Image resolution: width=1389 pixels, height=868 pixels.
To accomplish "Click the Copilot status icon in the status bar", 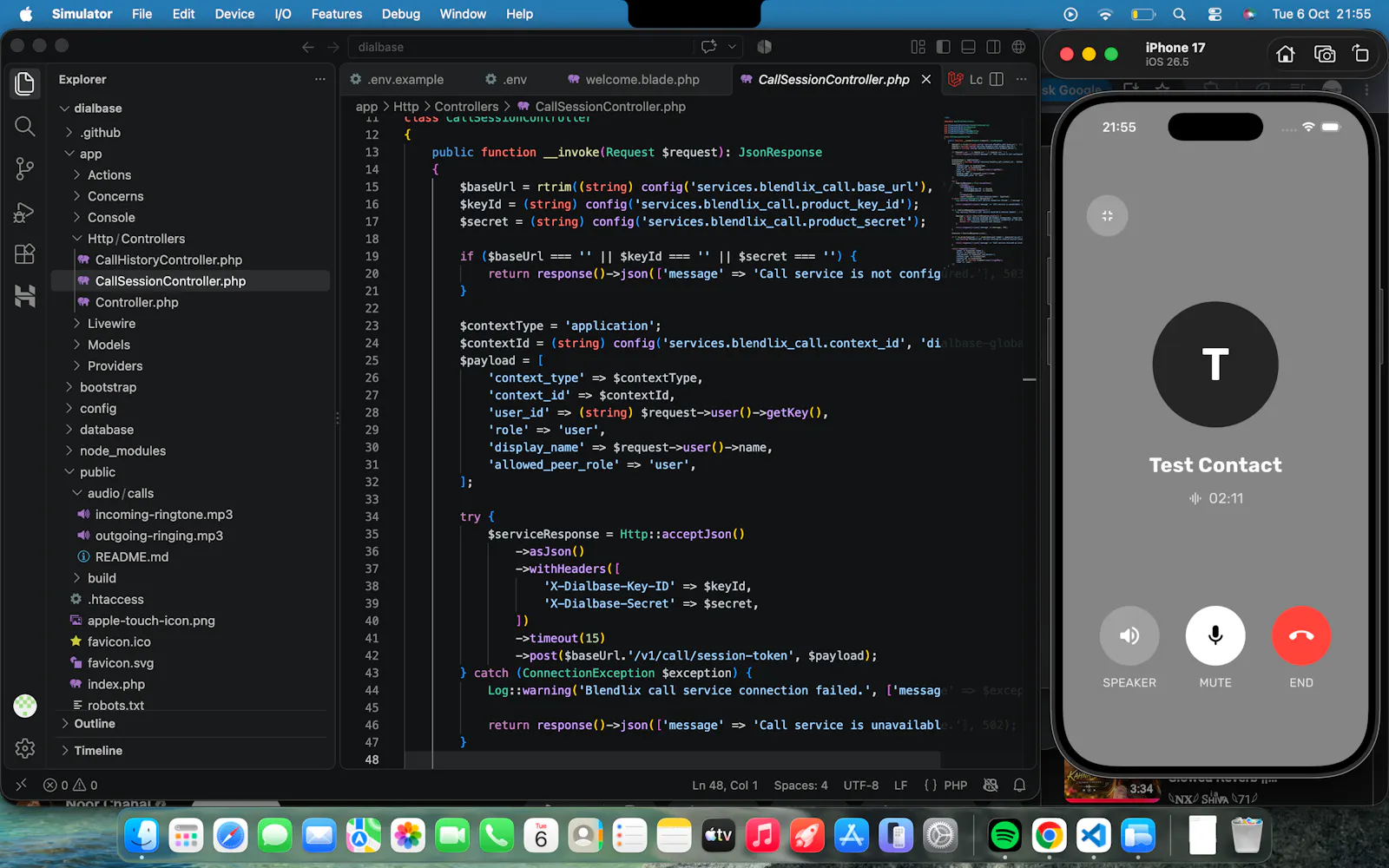I will [991, 785].
